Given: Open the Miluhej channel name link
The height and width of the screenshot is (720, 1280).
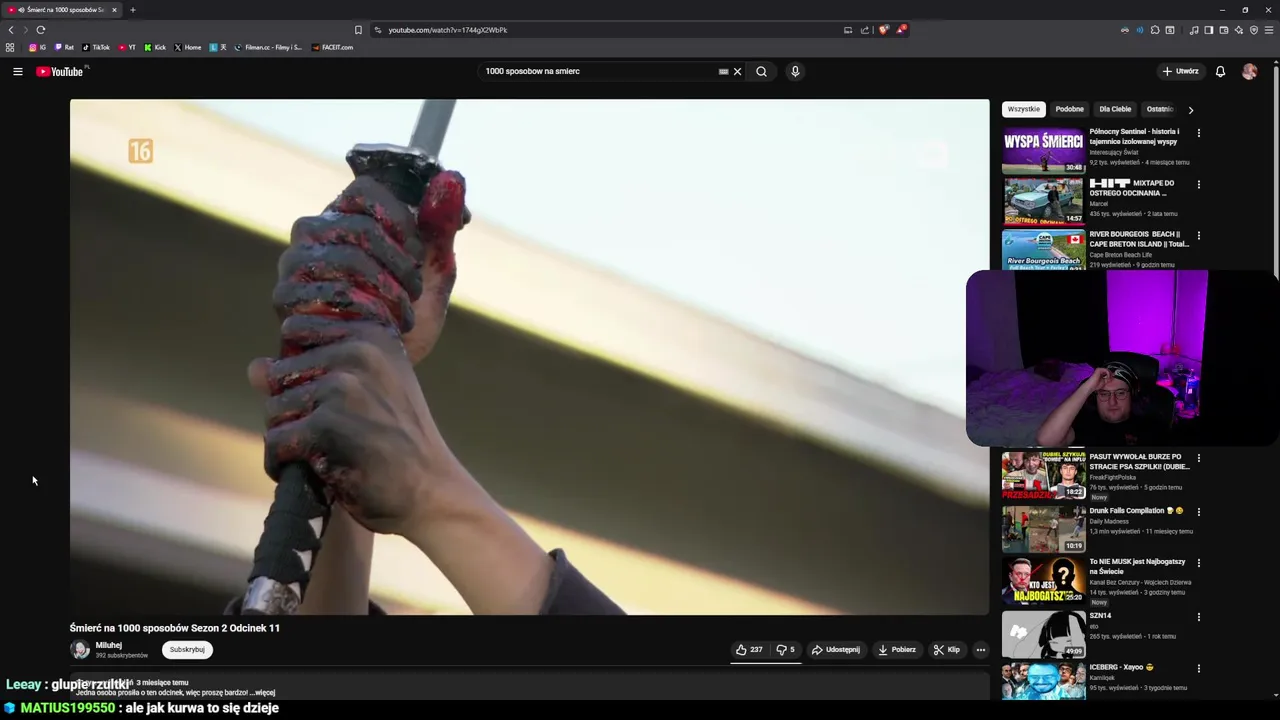Looking at the screenshot, I should coord(108,645).
